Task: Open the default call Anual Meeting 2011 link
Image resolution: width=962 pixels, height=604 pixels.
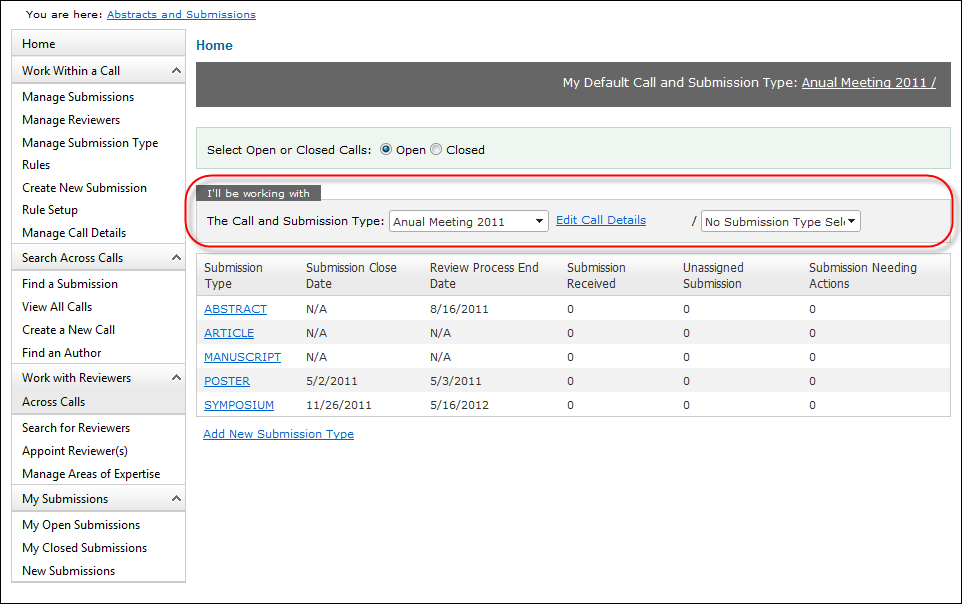Action: point(868,83)
